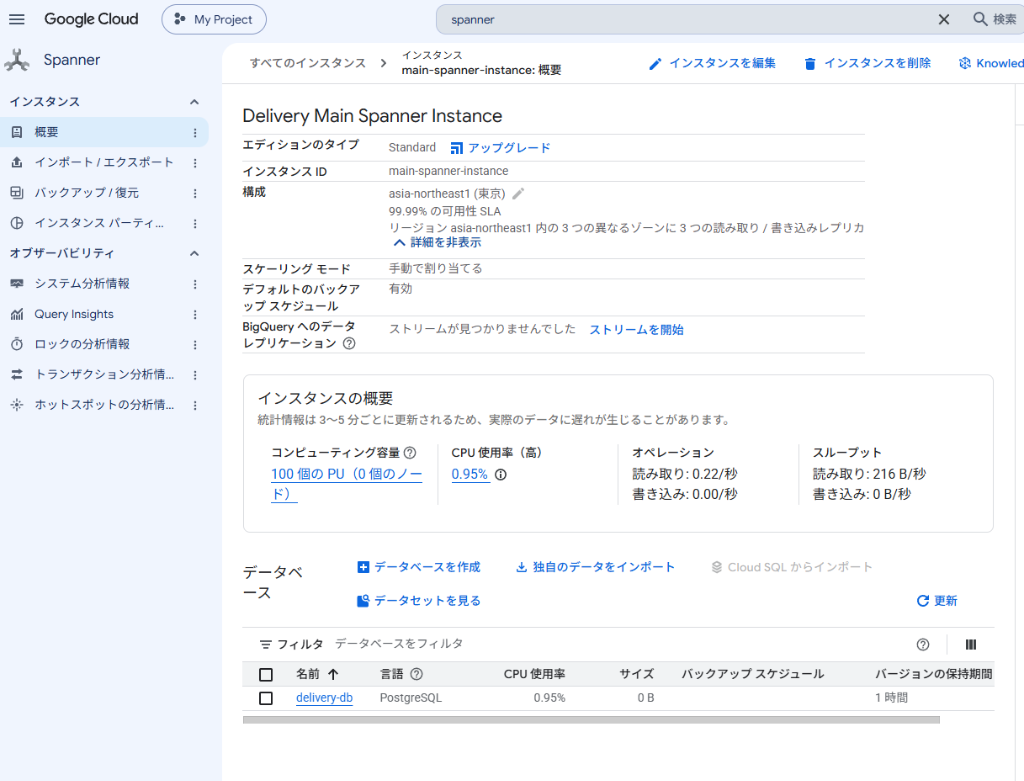Open the My Project selector
The height and width of the screenshot is (781, 1024).
(214, 20)
